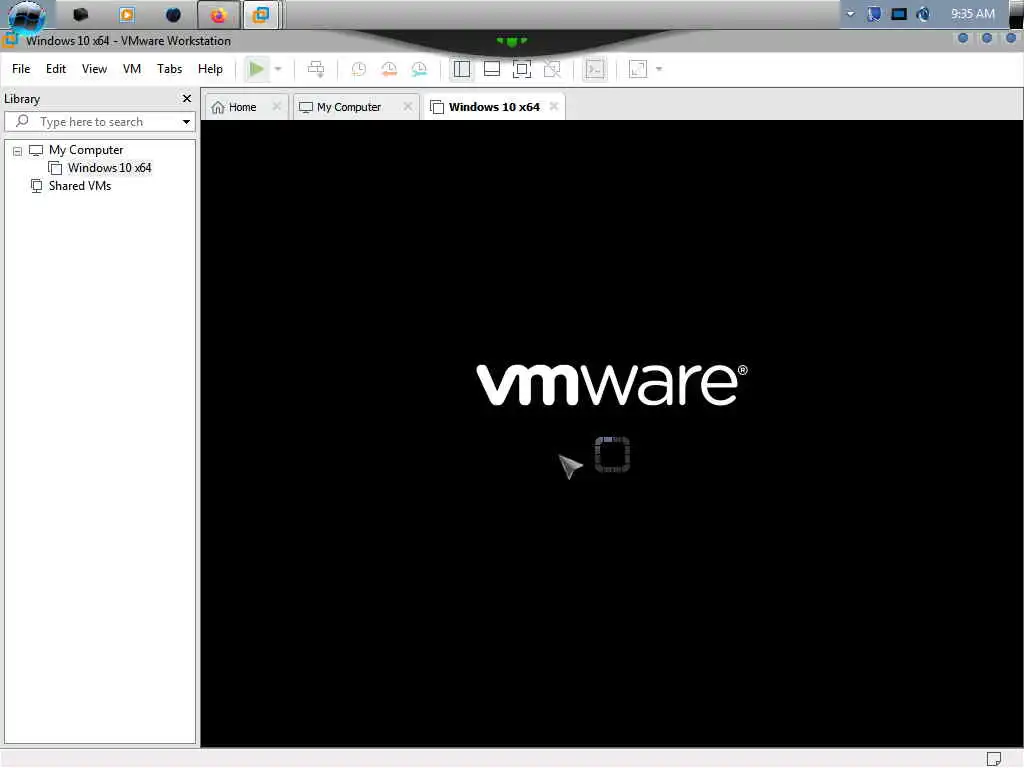The height and width of the screenshot is (768, 1024).
Task: Click the VM icon beside Windows 10 x64 in the tree
Action: [56, 168]
